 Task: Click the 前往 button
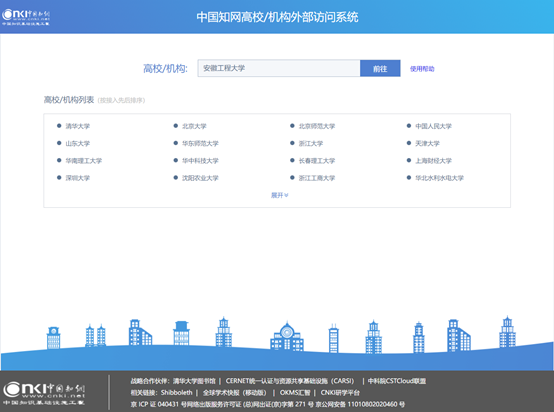(380, 68)
